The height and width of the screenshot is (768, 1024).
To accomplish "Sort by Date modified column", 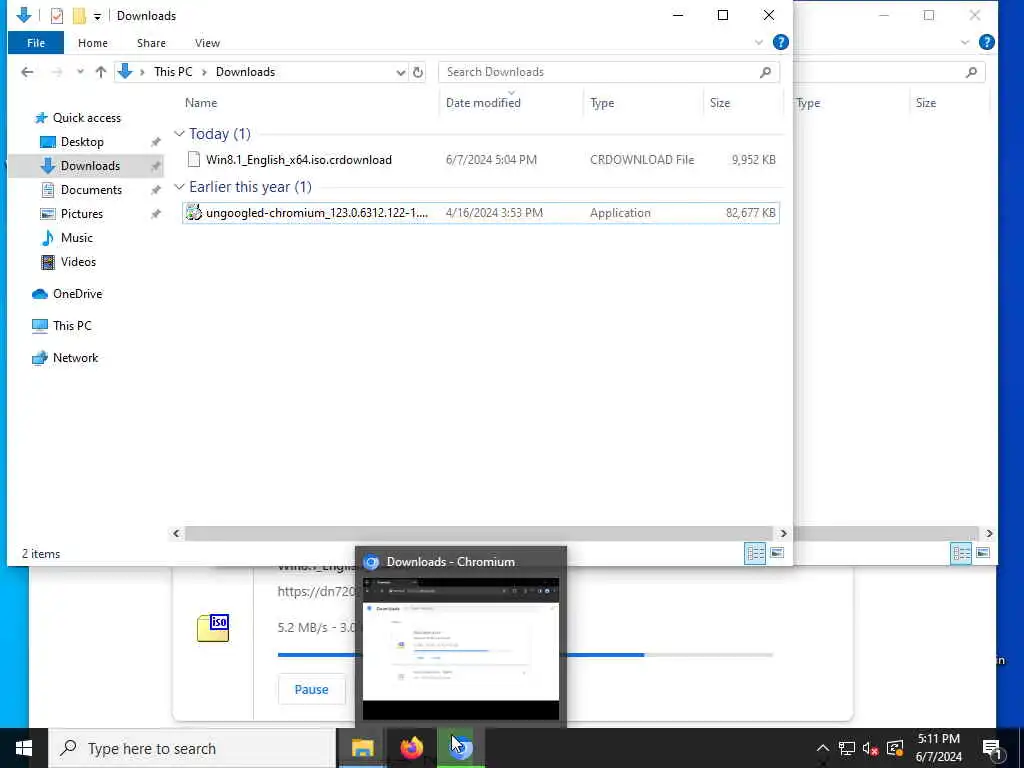I will pos(483,103).
